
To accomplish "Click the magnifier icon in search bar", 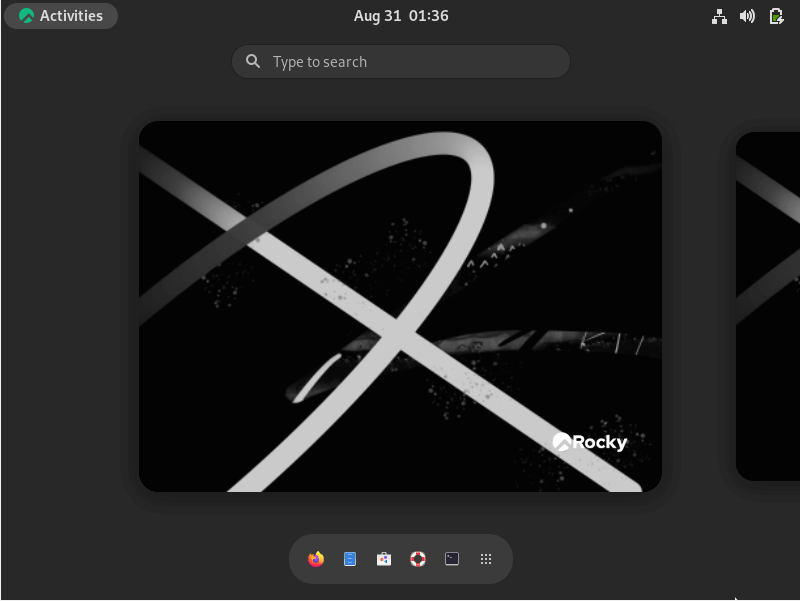I will [253, 62].
